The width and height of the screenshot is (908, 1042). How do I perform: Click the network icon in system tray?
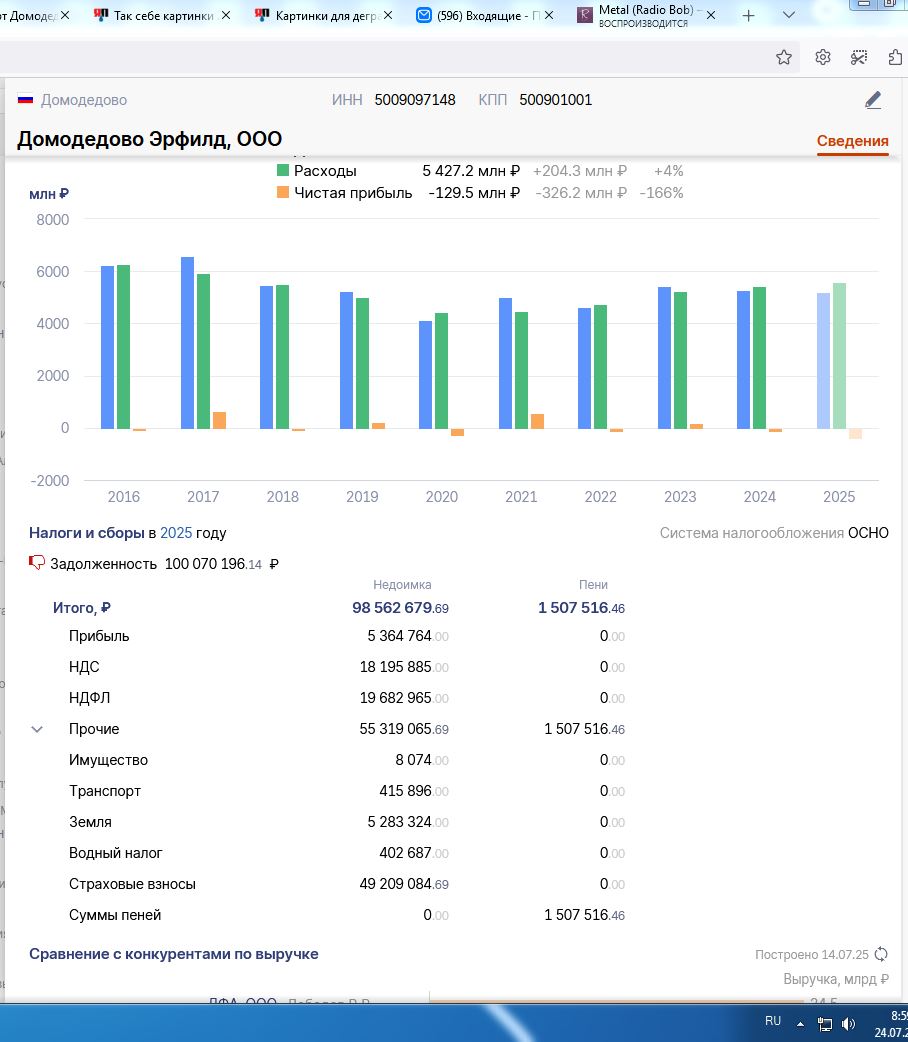click(x=825, y=1023)
